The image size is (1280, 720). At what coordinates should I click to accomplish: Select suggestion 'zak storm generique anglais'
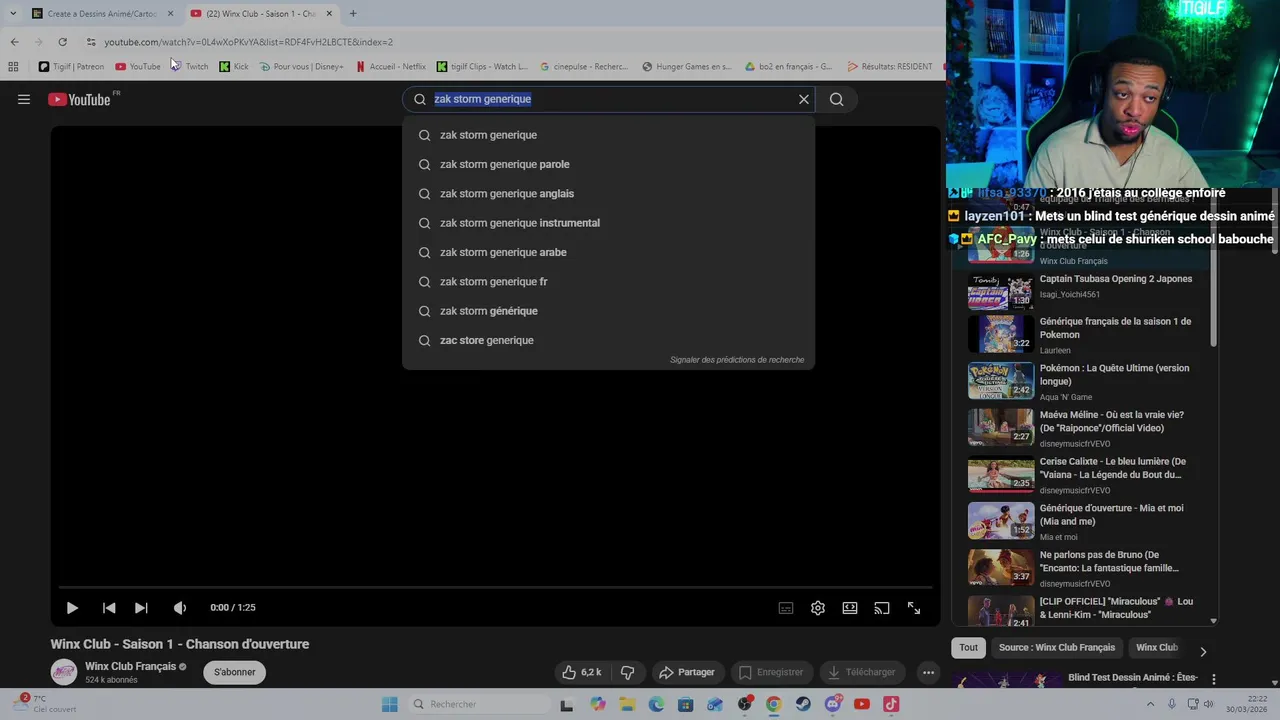[608, 193]
